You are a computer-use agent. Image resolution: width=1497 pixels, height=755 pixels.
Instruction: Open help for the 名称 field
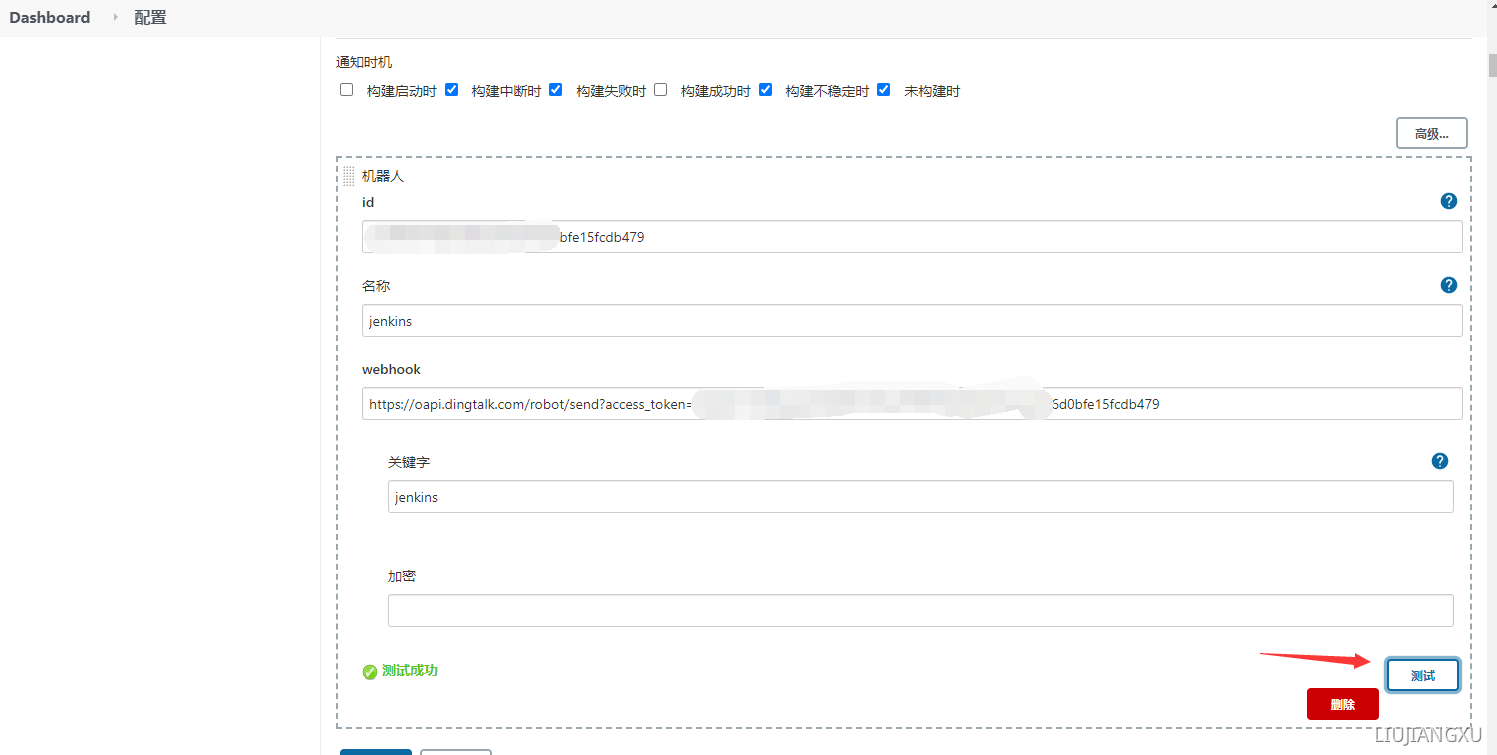[1448, 284]
